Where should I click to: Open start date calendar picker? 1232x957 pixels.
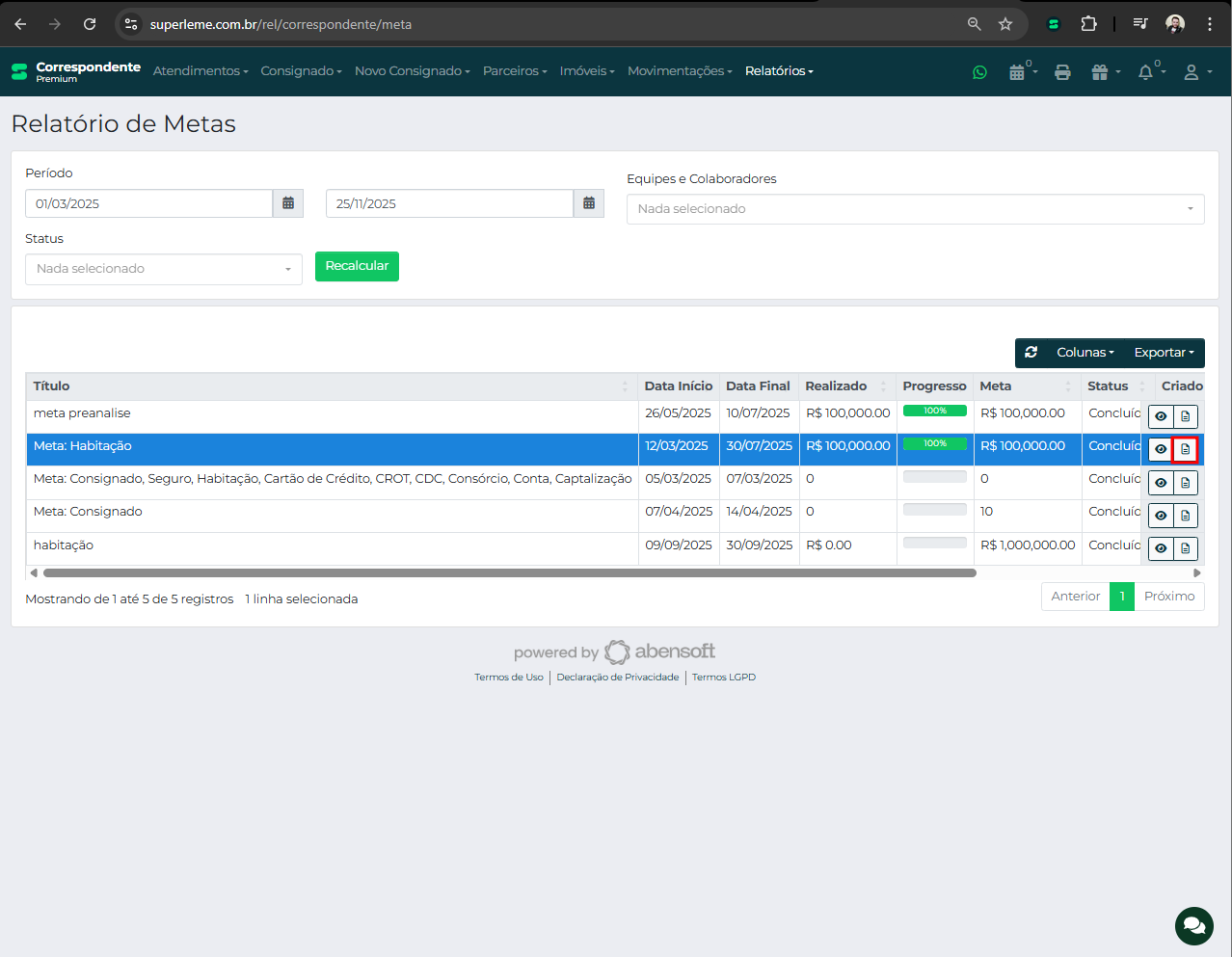pyautogui.click(x=288, y=203)
